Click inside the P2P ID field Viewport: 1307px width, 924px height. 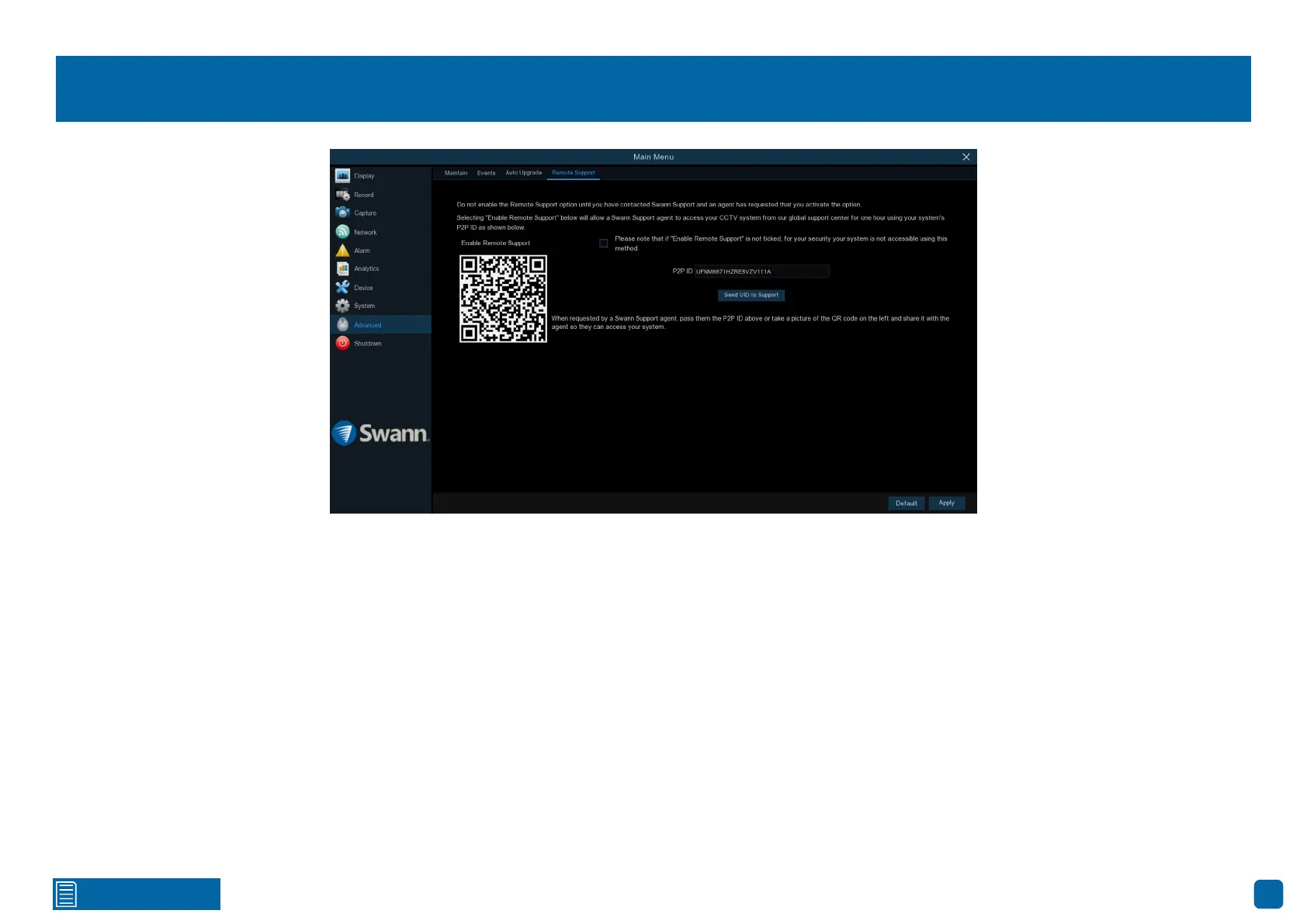pos(761,272)
